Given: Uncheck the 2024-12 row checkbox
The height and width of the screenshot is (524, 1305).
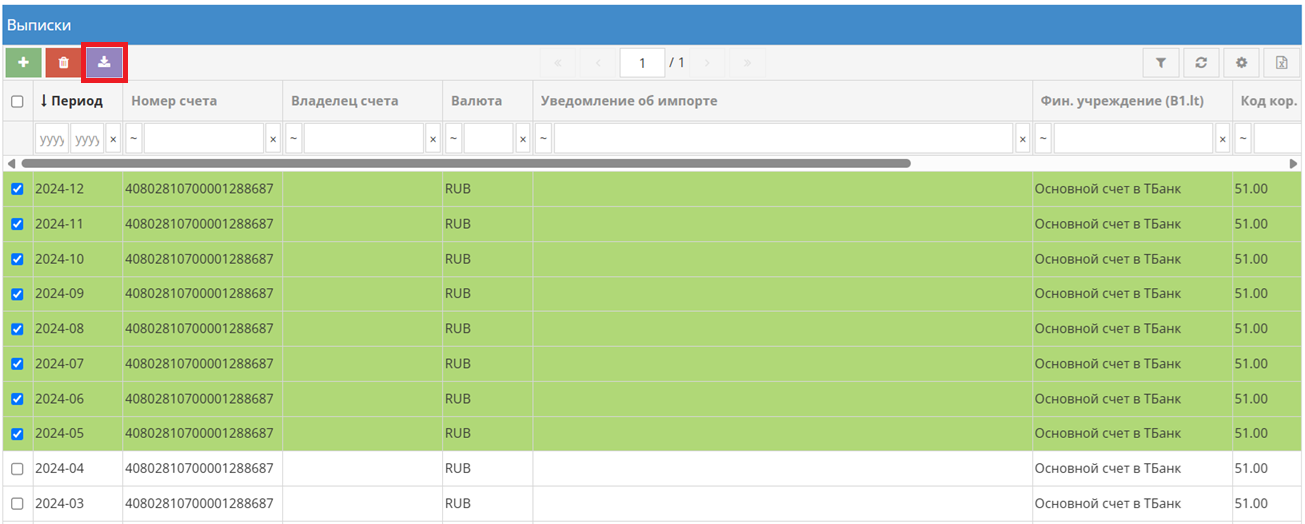Looking at the screenshot, I should click(17, 189).
